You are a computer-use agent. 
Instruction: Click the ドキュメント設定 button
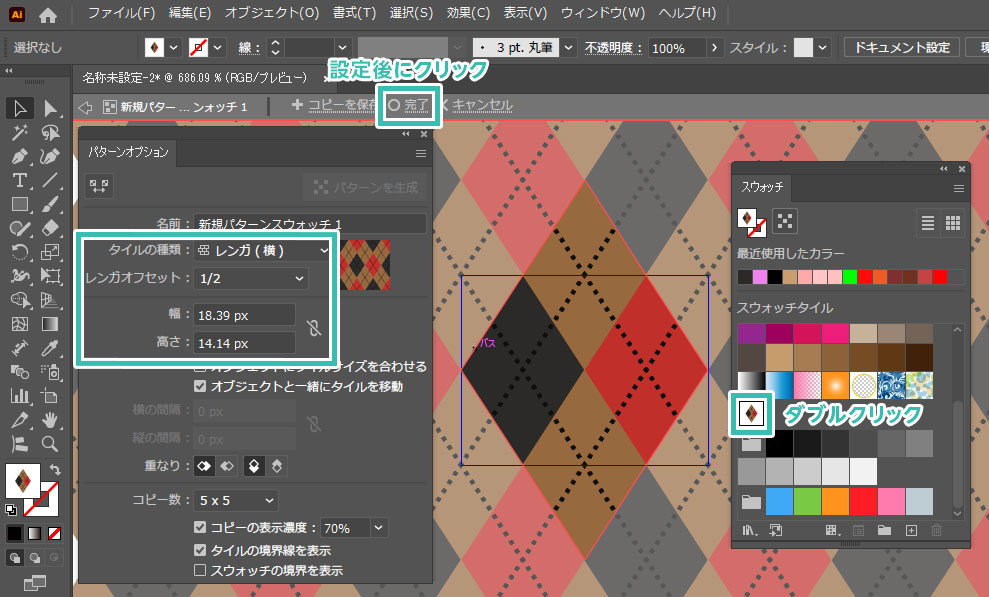901,47
